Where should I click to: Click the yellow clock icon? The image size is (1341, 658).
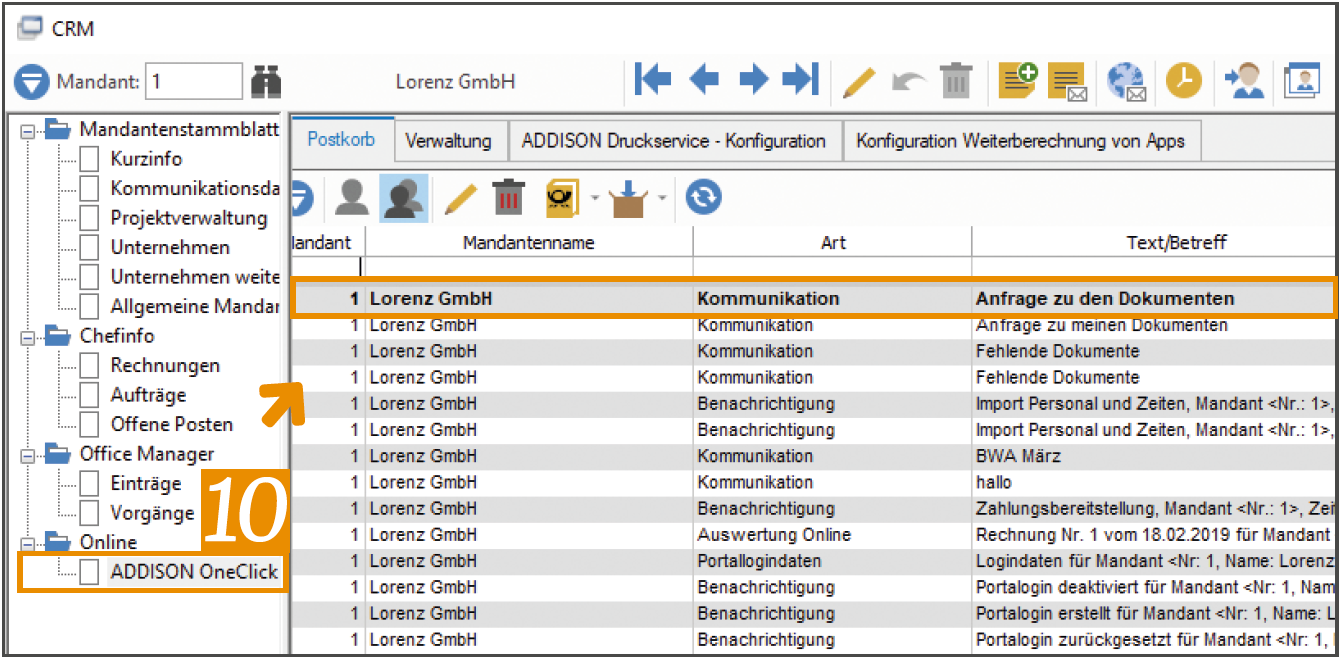tap(1183, 80)
